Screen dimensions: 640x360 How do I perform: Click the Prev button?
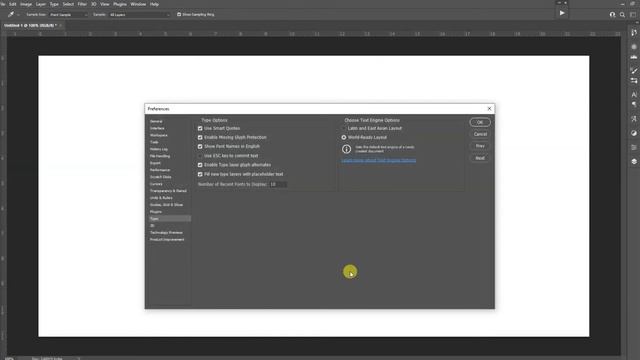click(x=480, y=146)
